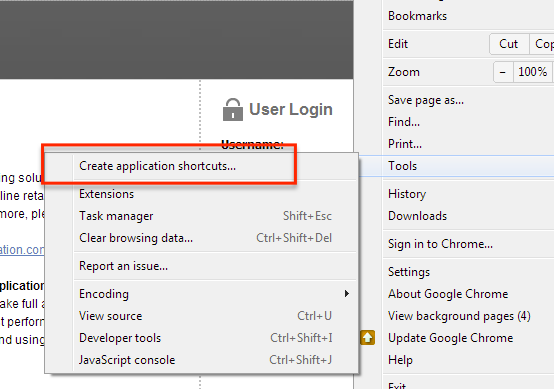Image resolution: width=554 pixels, height=389 pixels.
Task: Choose Report an issue entry
Action: point(201,266)
